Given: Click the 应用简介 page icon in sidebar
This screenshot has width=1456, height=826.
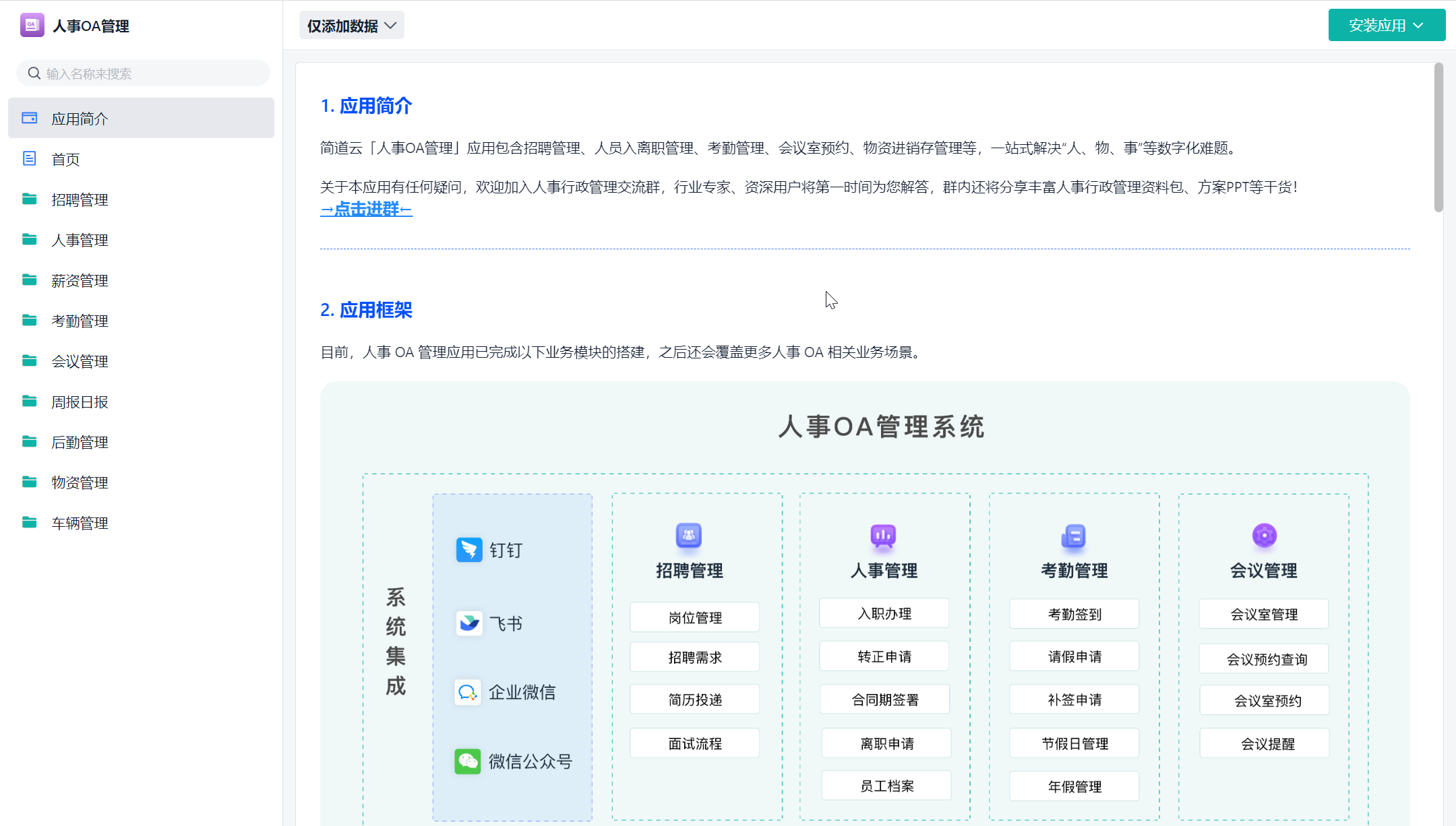Looking at the screenshot, I should coord(29,119).
